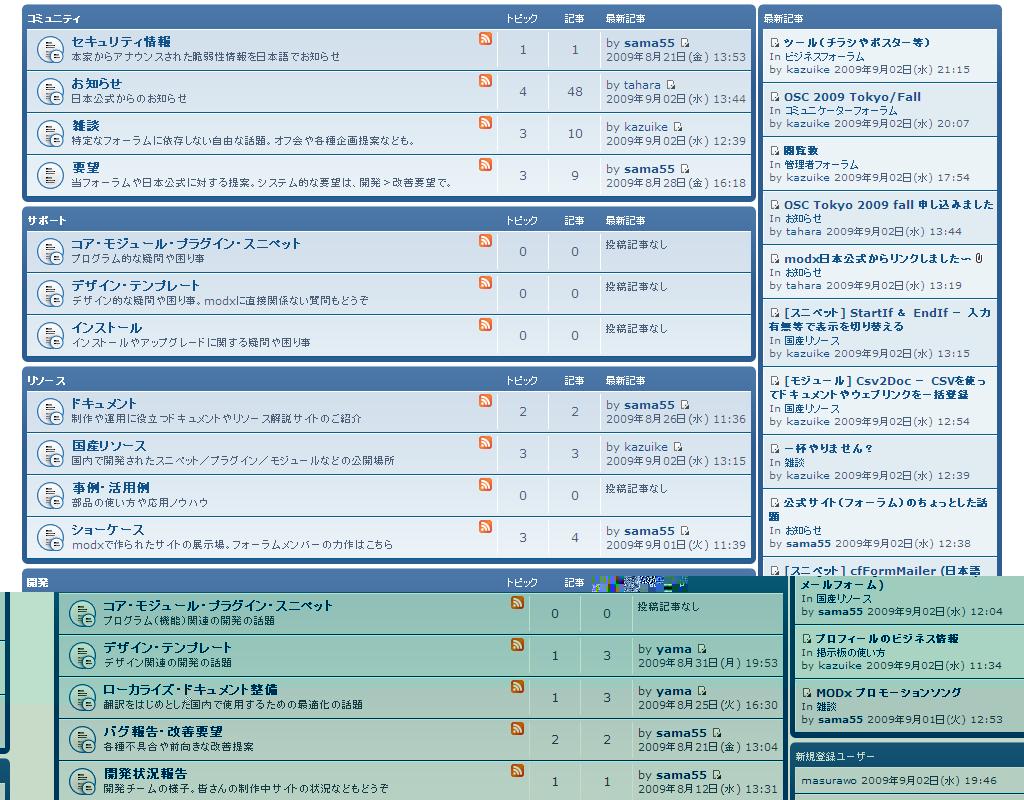
Task: Open the RSS feed for バグ報告・改善要望
Action: [x=517, y=729]
